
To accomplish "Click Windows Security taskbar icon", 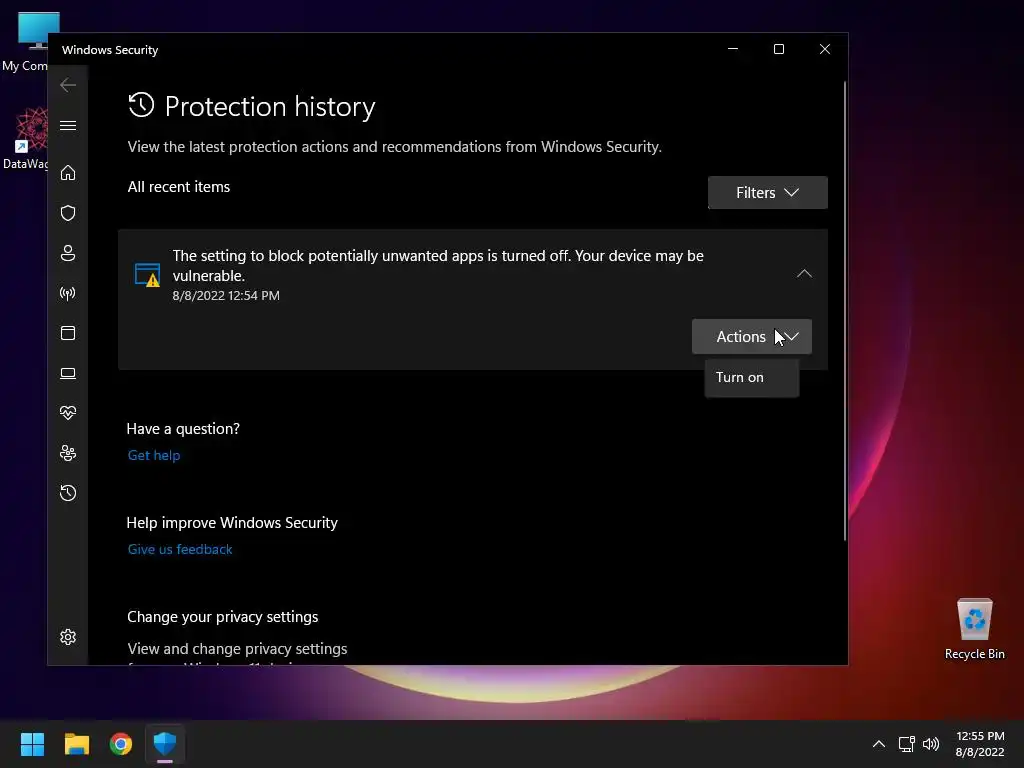I will (165, 744).
